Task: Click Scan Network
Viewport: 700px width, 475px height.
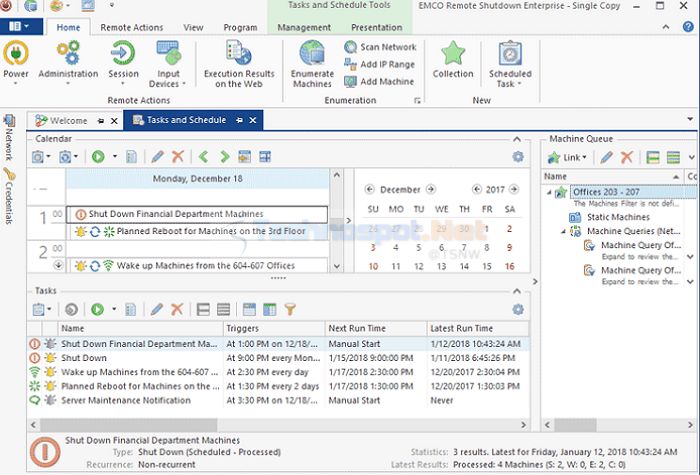Action: [x=380, y=47]
